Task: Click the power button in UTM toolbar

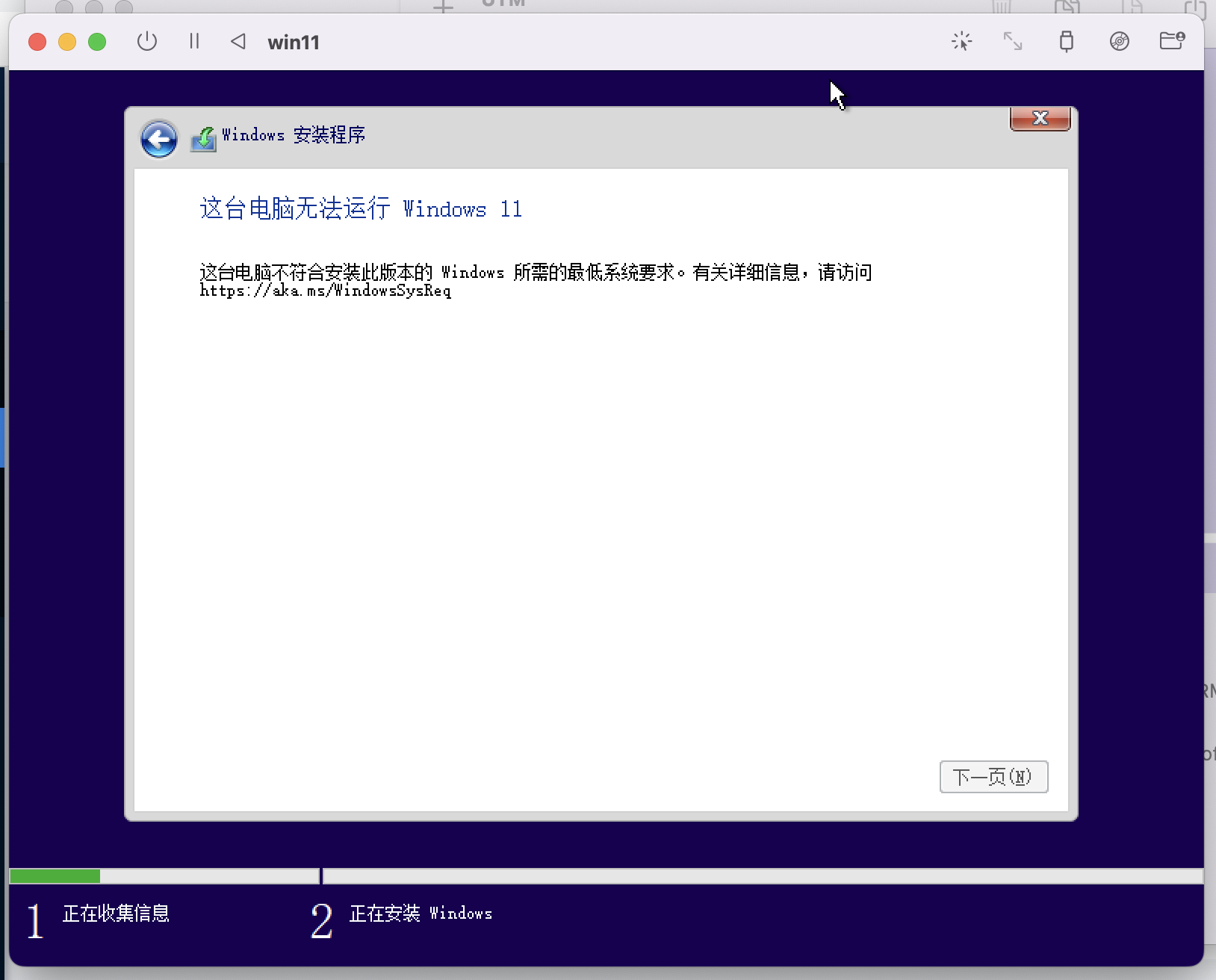Action: pyautogui.click(x=147, y=41)
